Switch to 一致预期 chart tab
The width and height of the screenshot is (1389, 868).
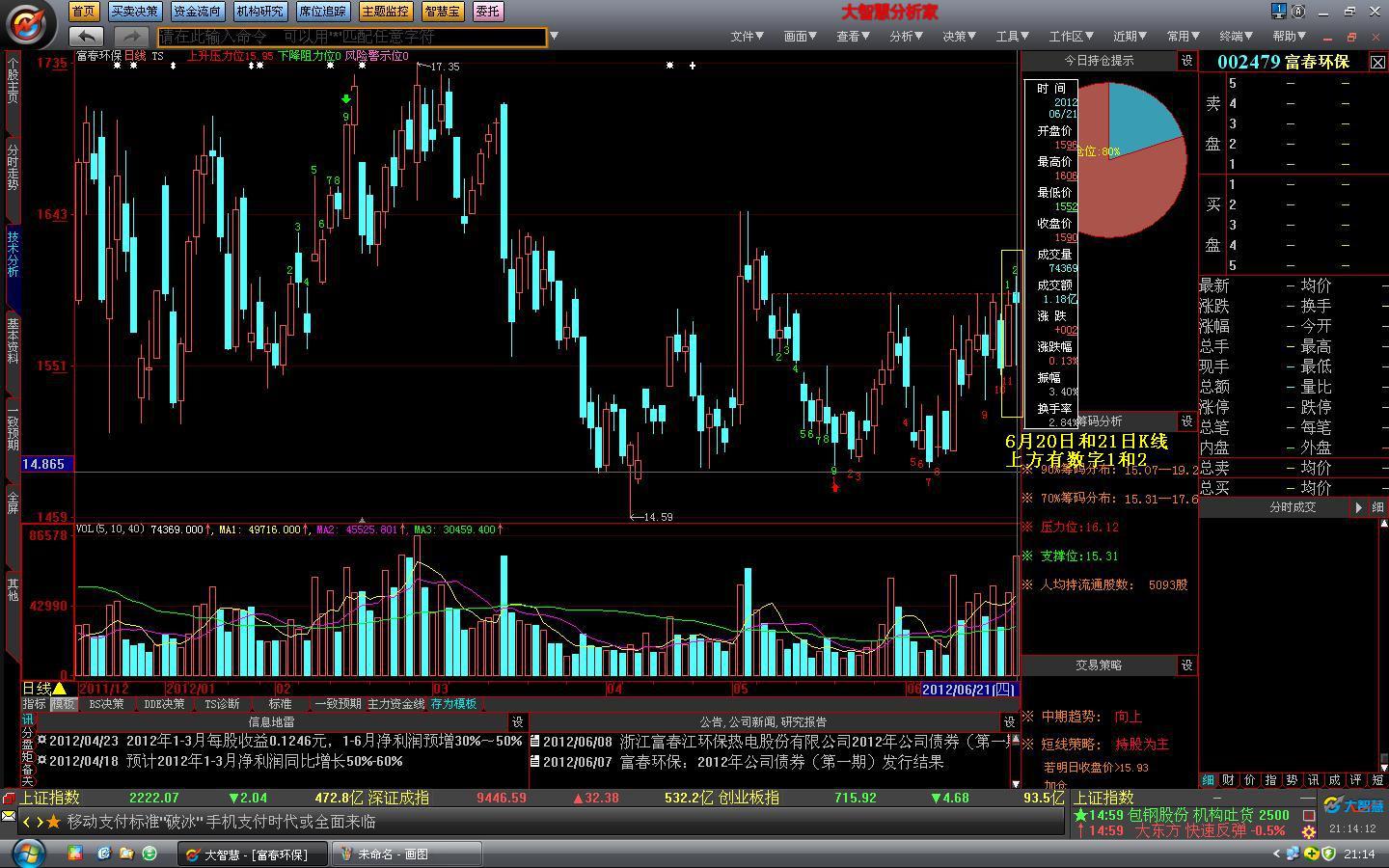(338, 704)
